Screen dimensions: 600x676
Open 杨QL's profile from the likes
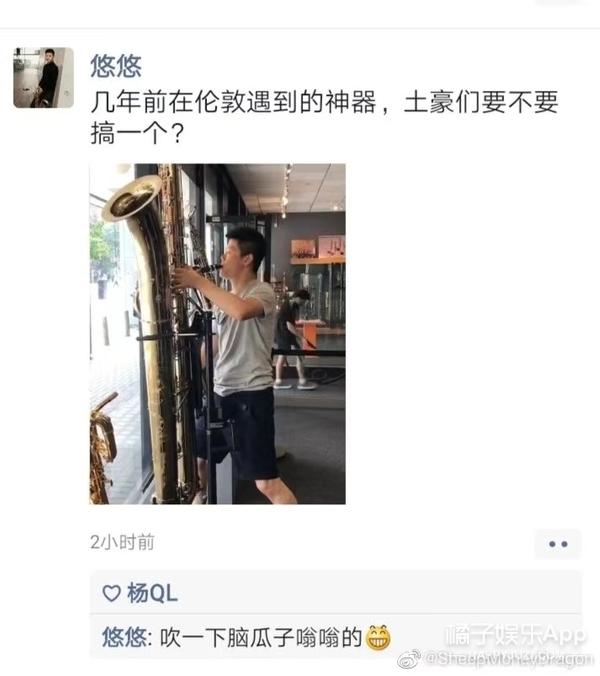pos(152,593)
